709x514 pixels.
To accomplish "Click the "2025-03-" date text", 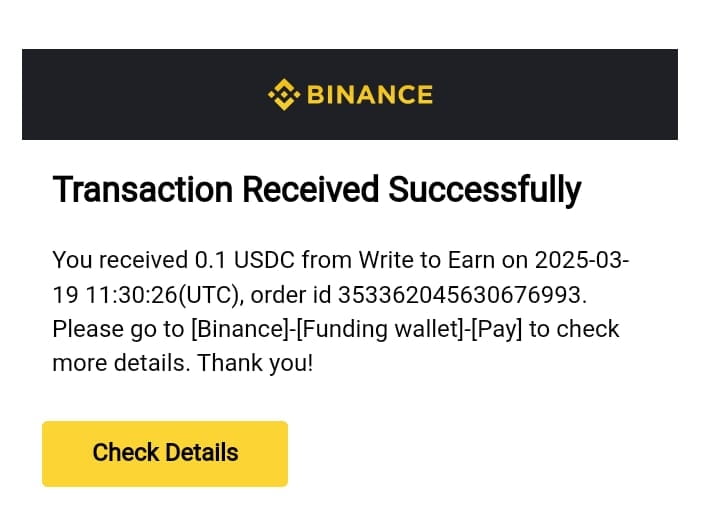I will tap(581, 261).
